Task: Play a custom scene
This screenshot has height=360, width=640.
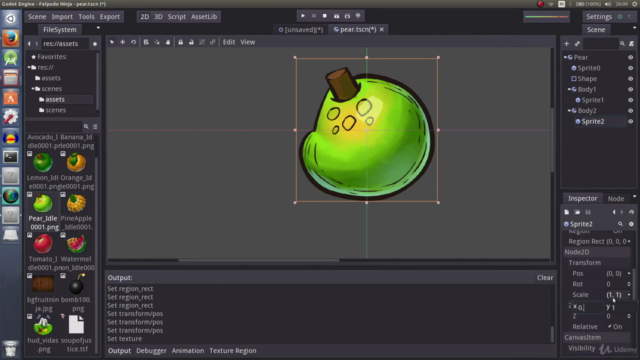Action: point(347,16)
